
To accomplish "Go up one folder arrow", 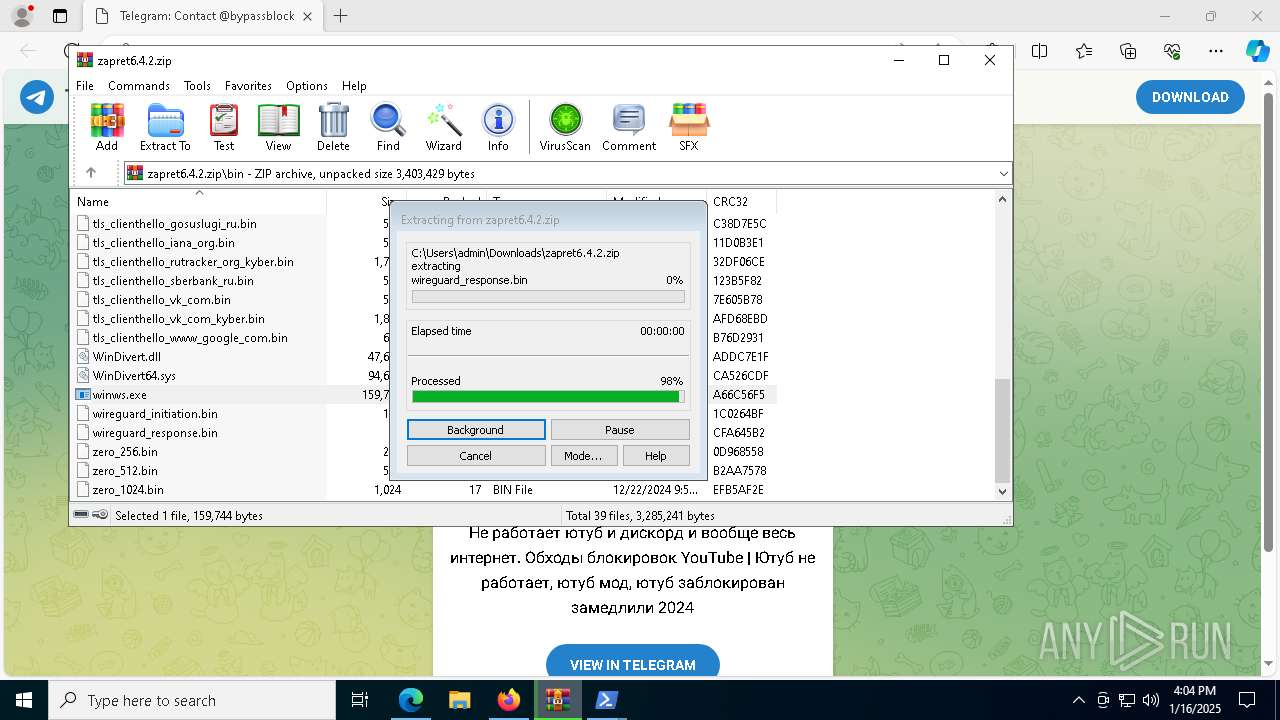I will (91, 173).
